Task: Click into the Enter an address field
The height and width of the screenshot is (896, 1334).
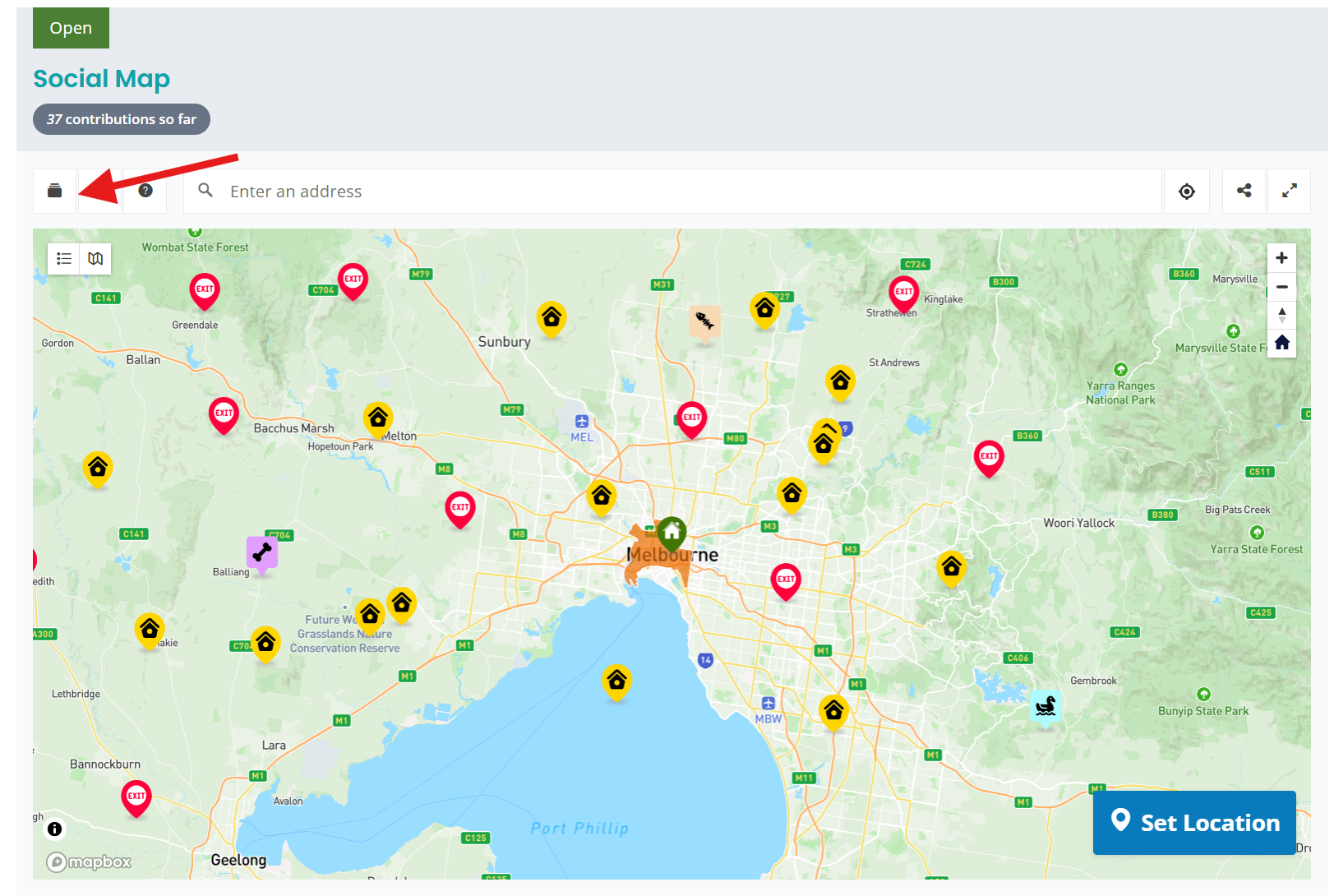Action: pos(674,192)
